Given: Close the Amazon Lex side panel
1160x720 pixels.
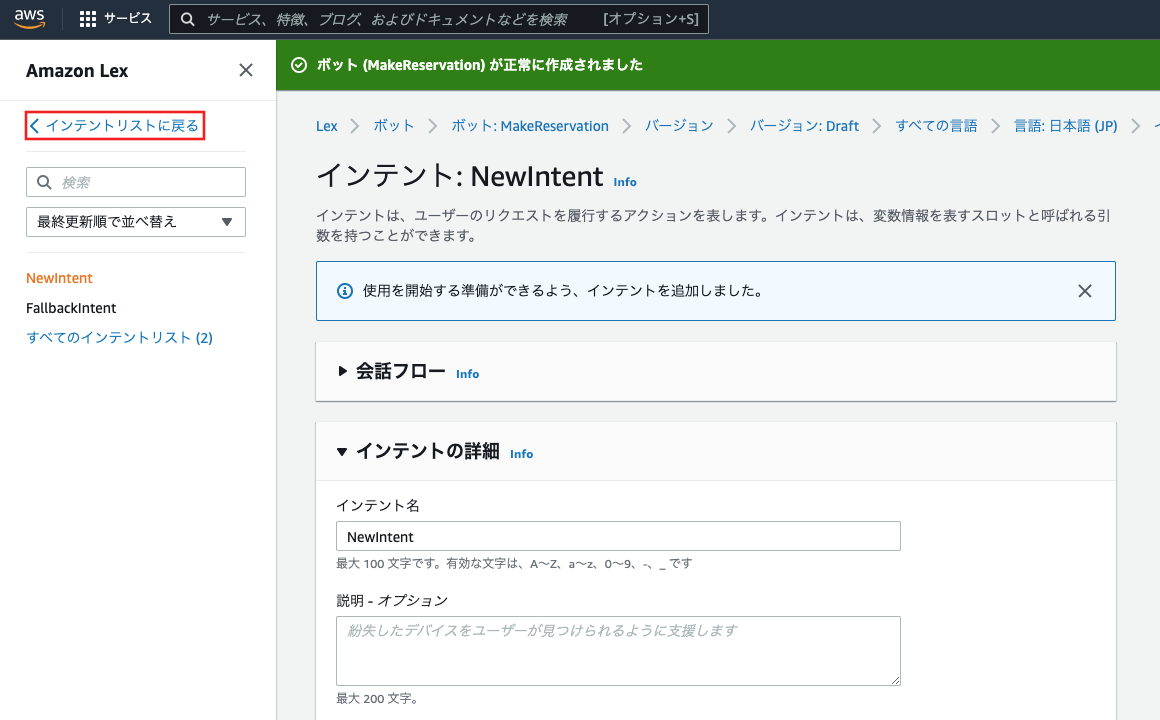Looking at the screenshot, I should [x=246, y=70].
